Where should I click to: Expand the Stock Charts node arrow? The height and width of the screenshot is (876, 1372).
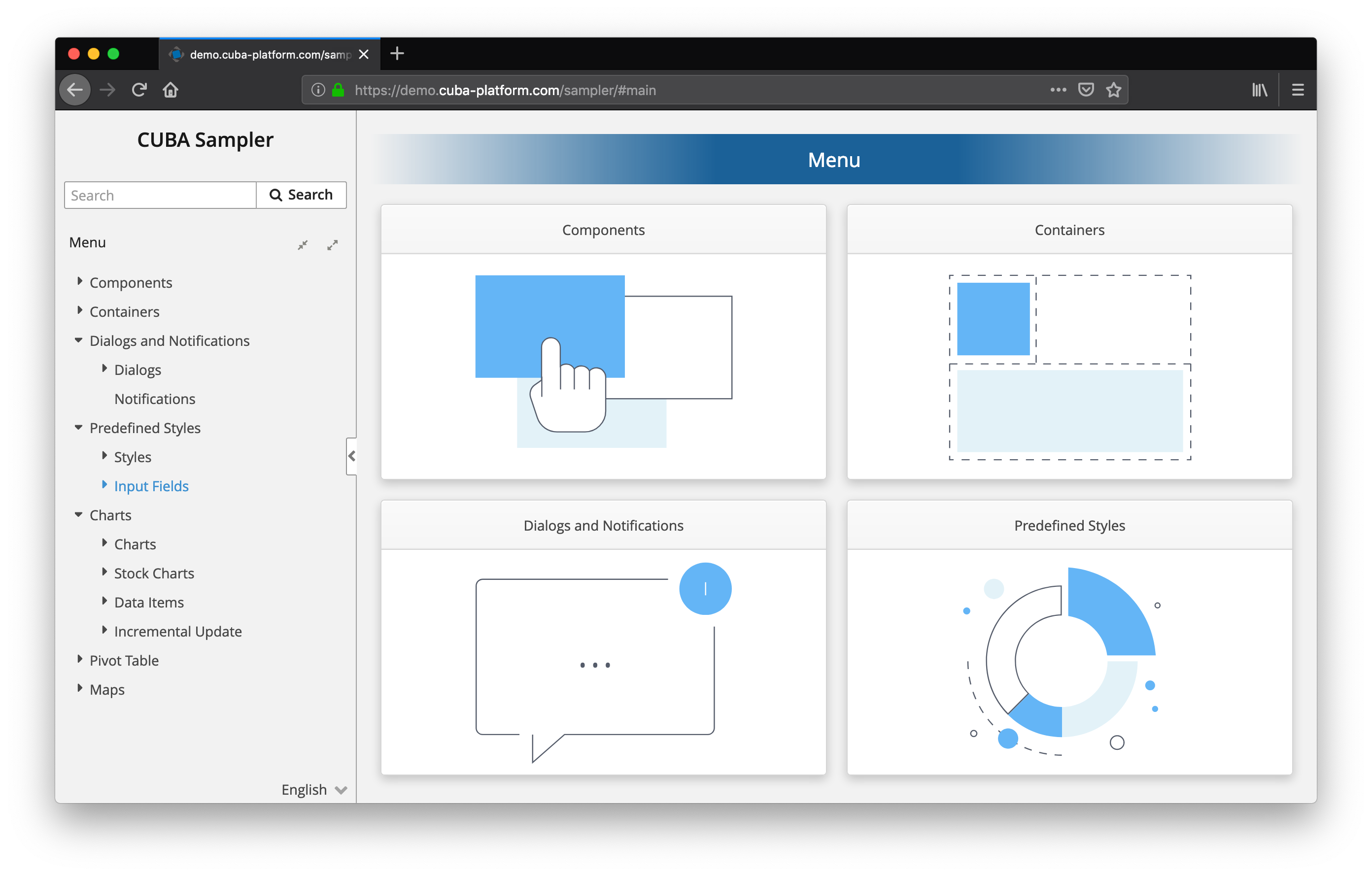coord(104,572)
